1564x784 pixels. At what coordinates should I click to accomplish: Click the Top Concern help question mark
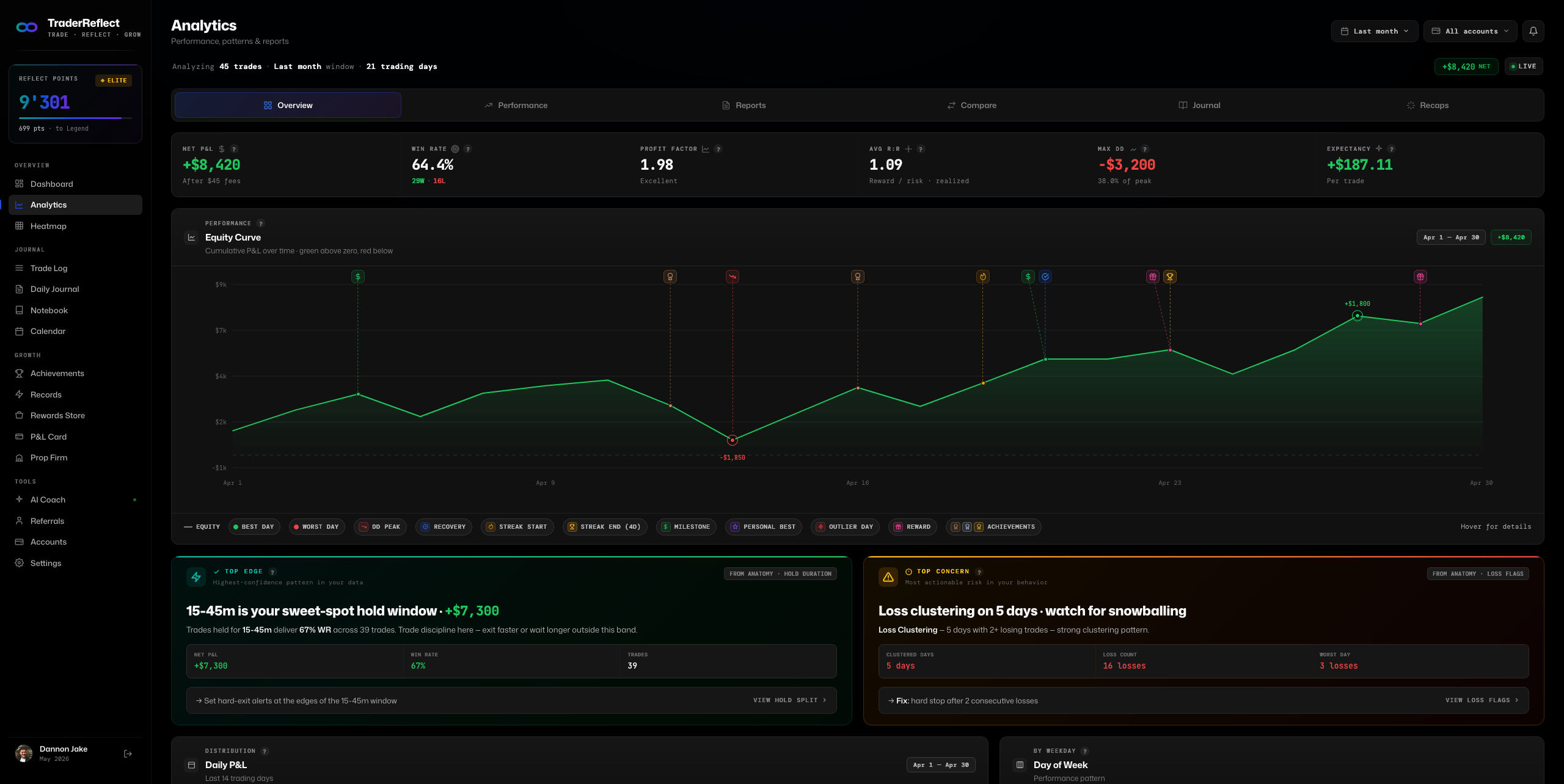979,572
